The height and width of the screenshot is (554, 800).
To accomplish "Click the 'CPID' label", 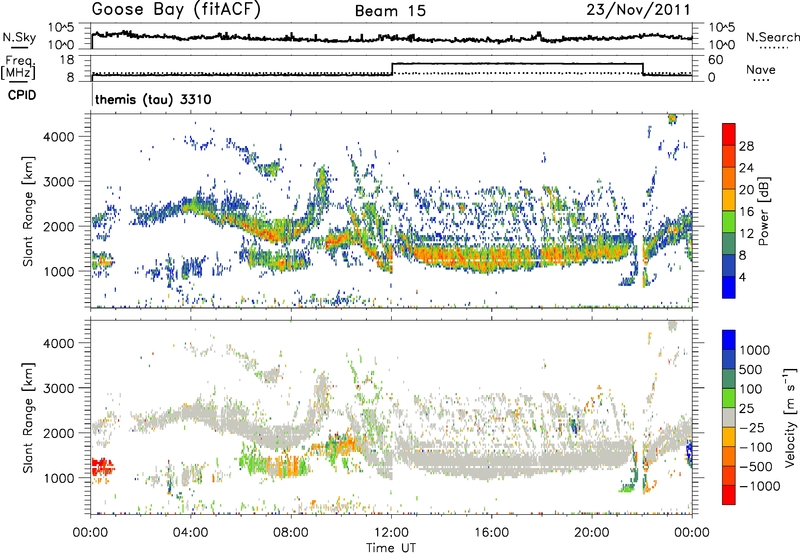I will pos(22,95).
